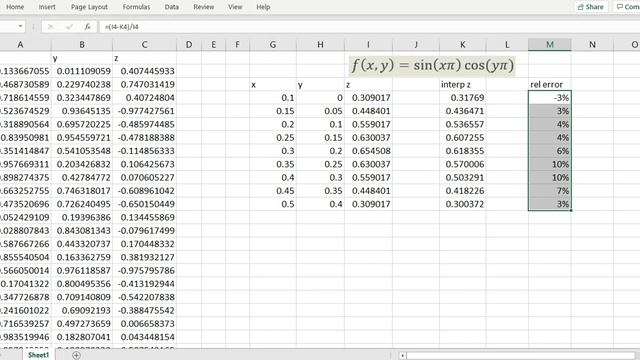Click the 'rel error' header cell
Viewport: 640px width, 360px height.
point(550,84)
